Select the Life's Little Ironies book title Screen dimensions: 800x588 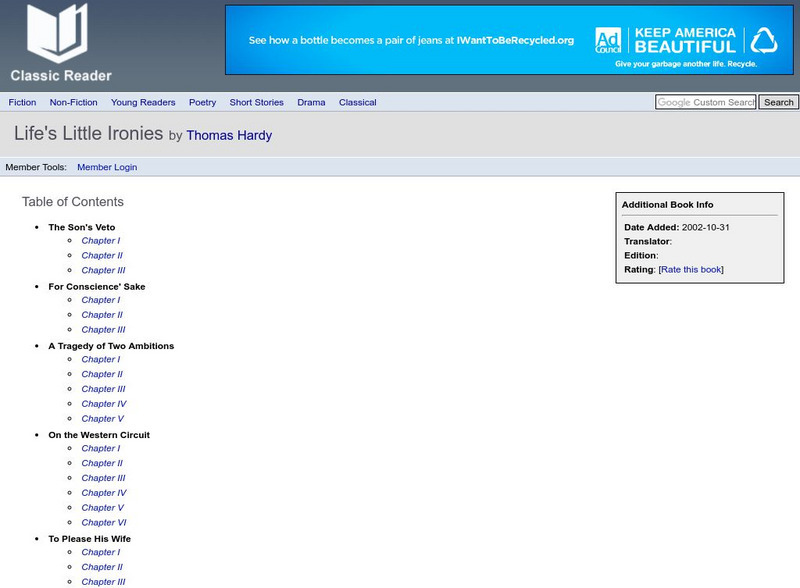(88, 133)
